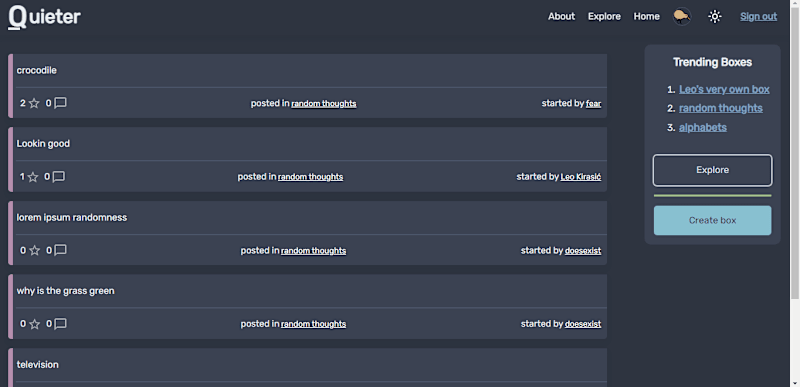This screenshot has height=387, width=800.
Task: Open Explore in the top navigation
Action: click(604, 16)
